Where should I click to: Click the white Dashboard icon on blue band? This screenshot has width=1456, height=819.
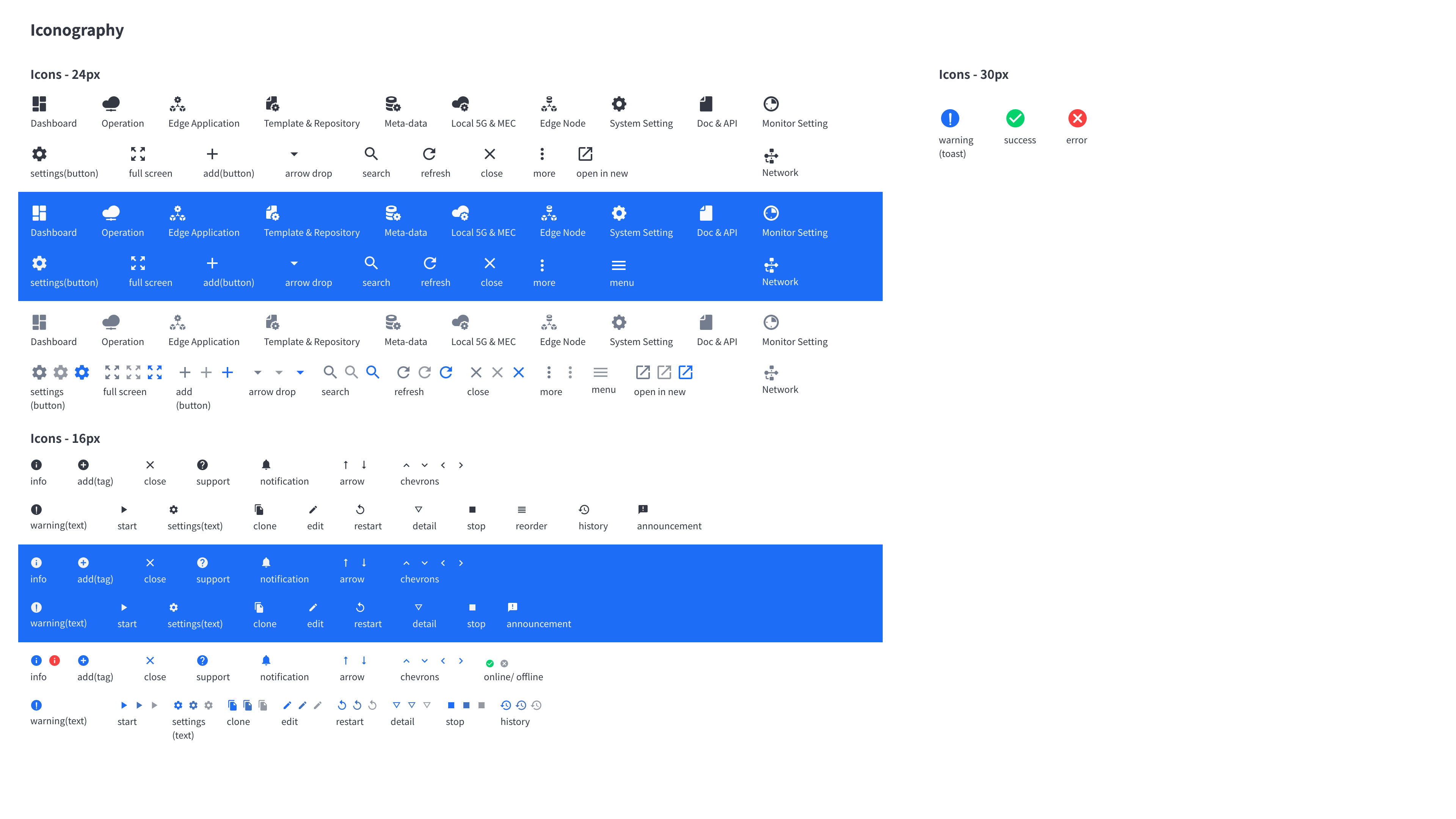39,213
